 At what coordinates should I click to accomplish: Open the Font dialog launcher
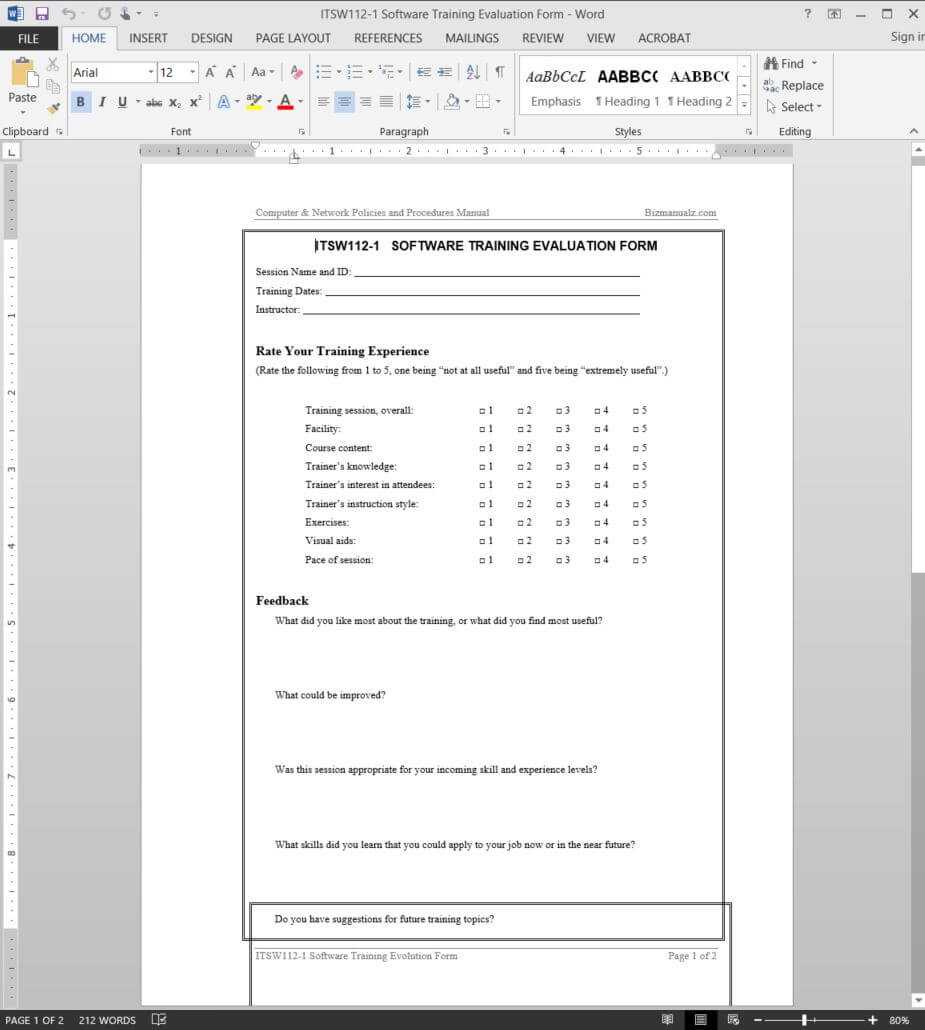click(302, 132)
